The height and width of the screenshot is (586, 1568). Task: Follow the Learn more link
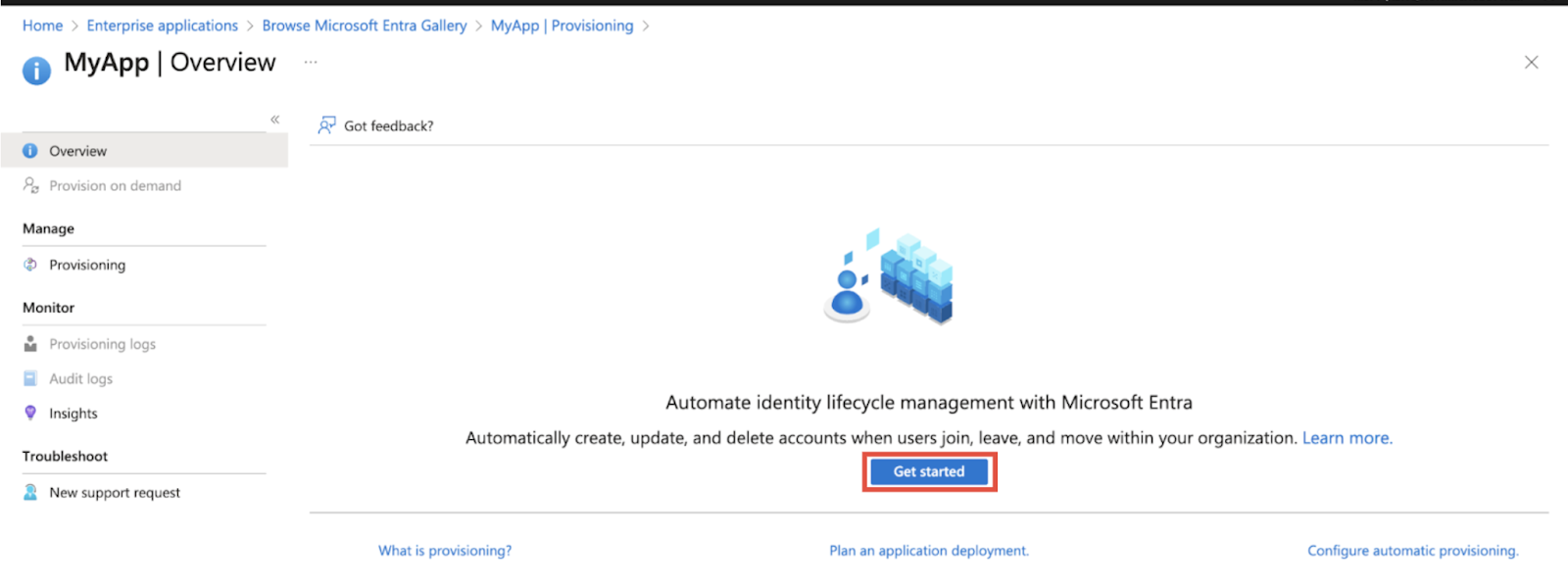coord(1347,438)
